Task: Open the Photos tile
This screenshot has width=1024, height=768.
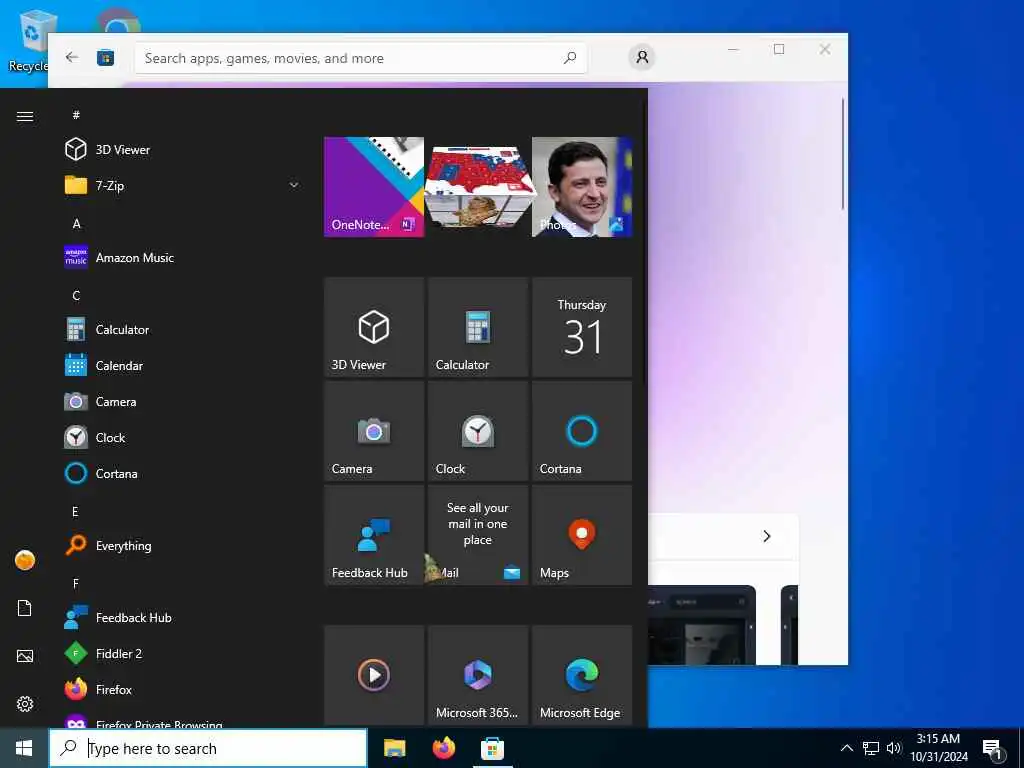Action: (582, 187)
